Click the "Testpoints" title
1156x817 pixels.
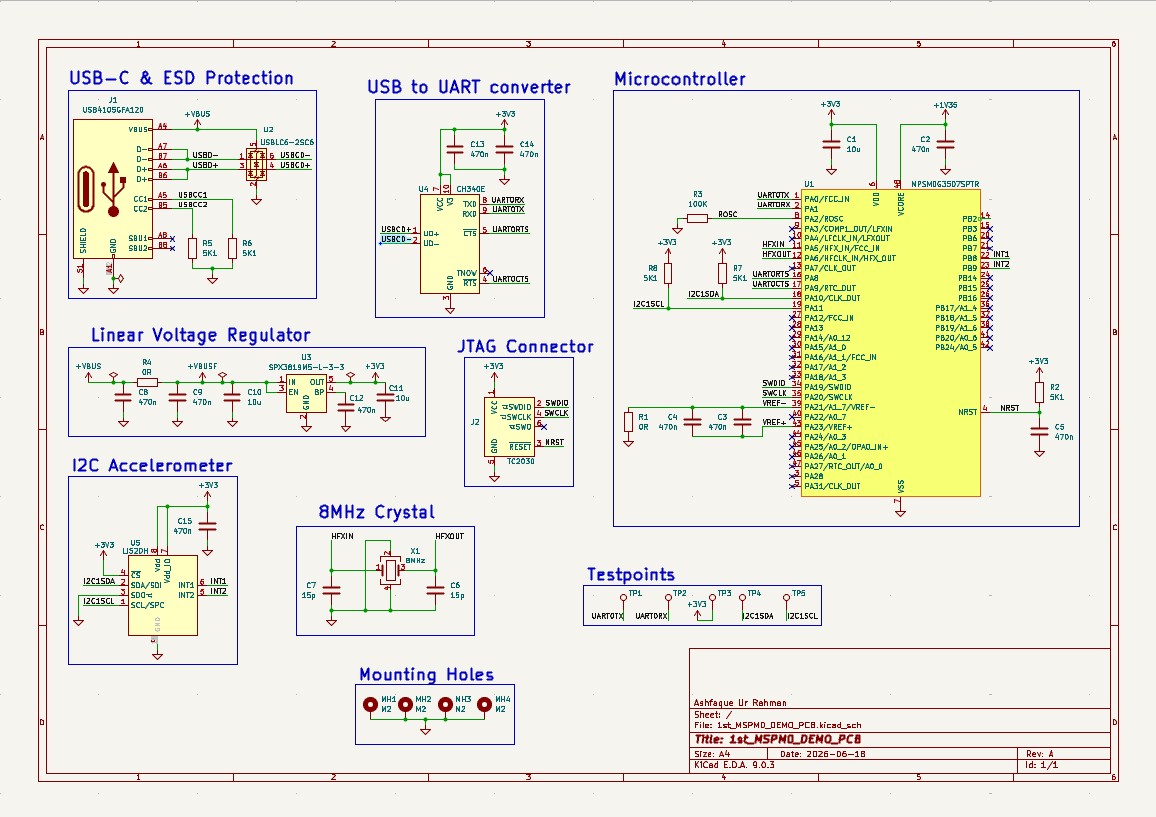(x=630, y=574)
